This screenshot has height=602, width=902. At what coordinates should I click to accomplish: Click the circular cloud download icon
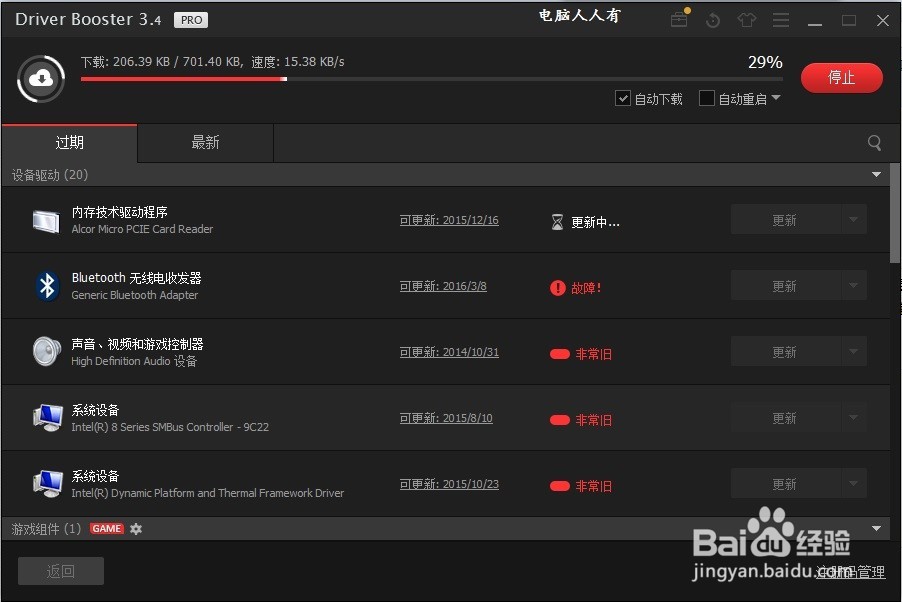click(41, 79)
